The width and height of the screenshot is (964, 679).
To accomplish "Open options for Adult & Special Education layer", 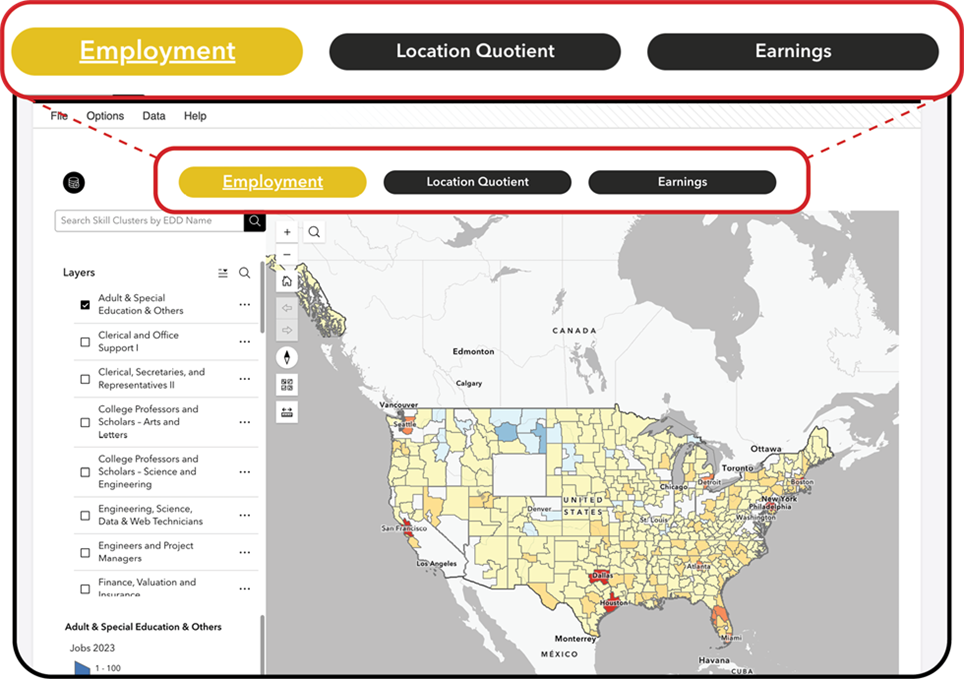I will [x=244, y=305].
